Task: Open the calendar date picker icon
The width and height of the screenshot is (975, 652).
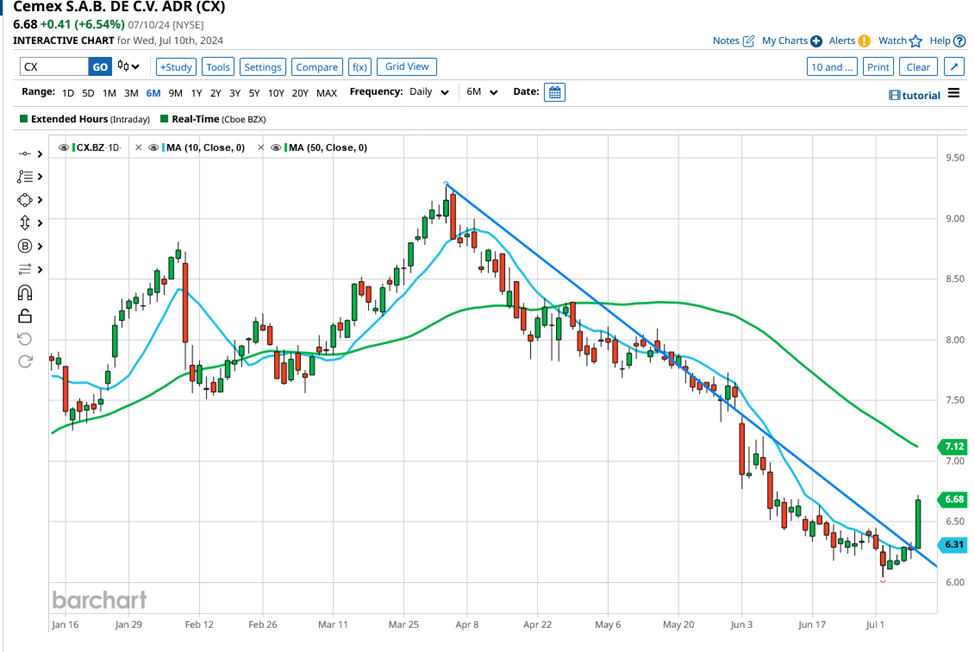Action: (x=555, y=92)
